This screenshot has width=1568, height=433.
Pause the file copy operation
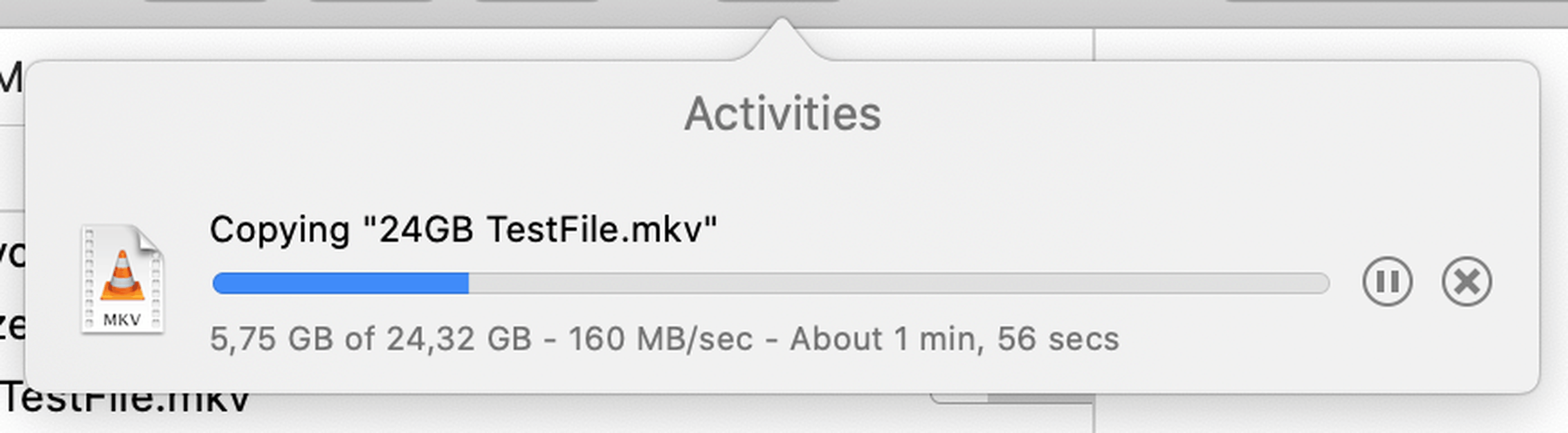click(x=1387, y=281)
